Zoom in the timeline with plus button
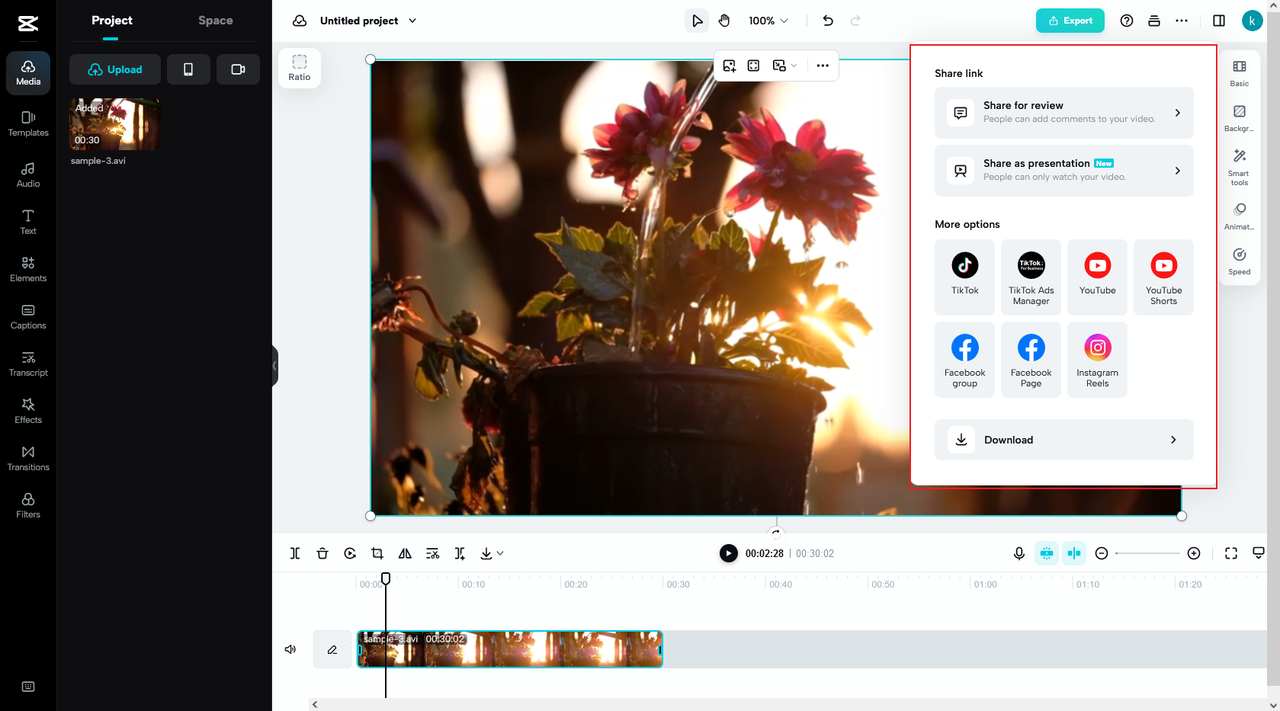This screenshot has width=1280, height=711. pos(1194,553)
